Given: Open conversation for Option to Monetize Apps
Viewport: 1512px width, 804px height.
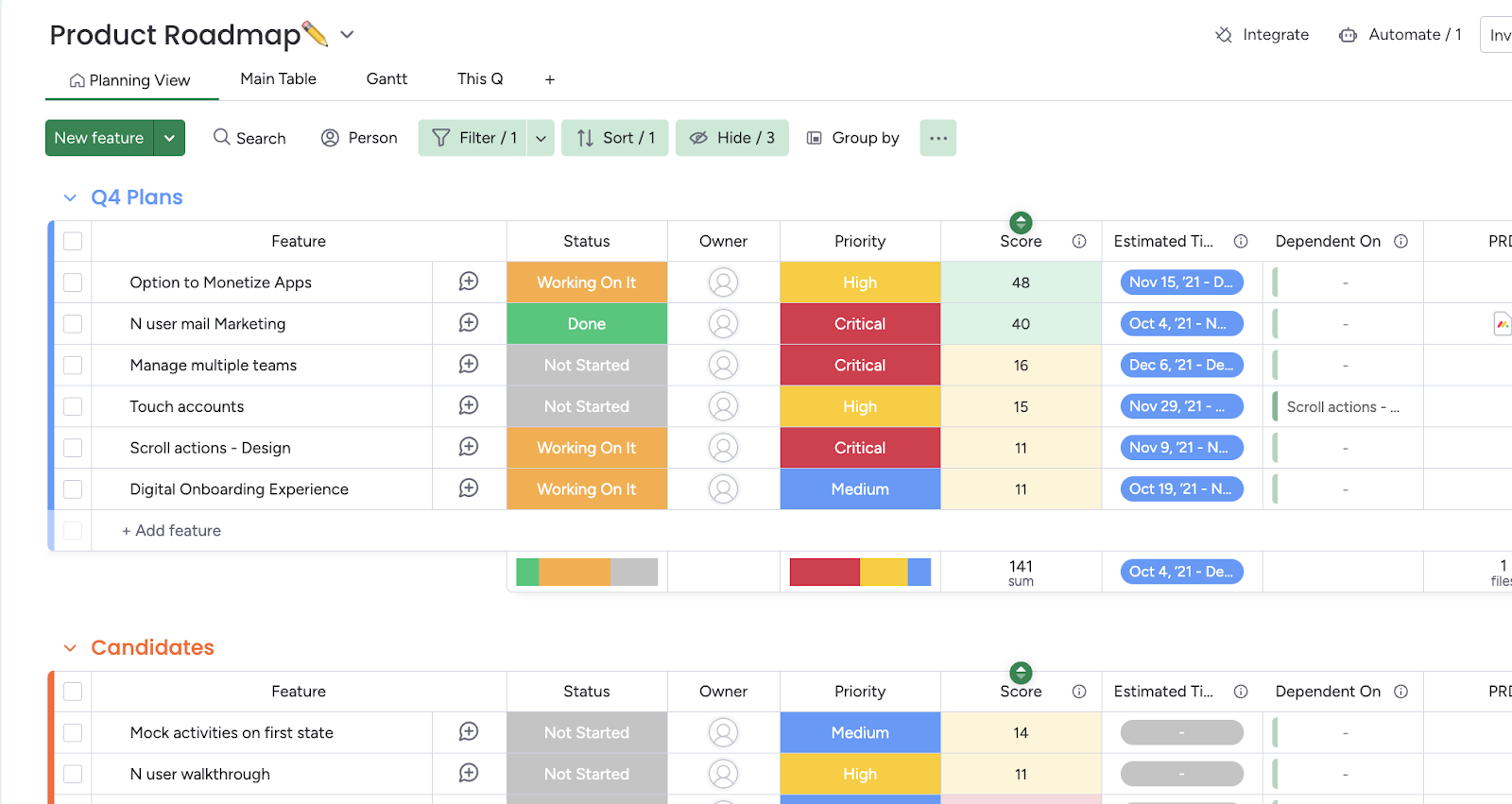Looking at the screenshot, I should [469, 282].
